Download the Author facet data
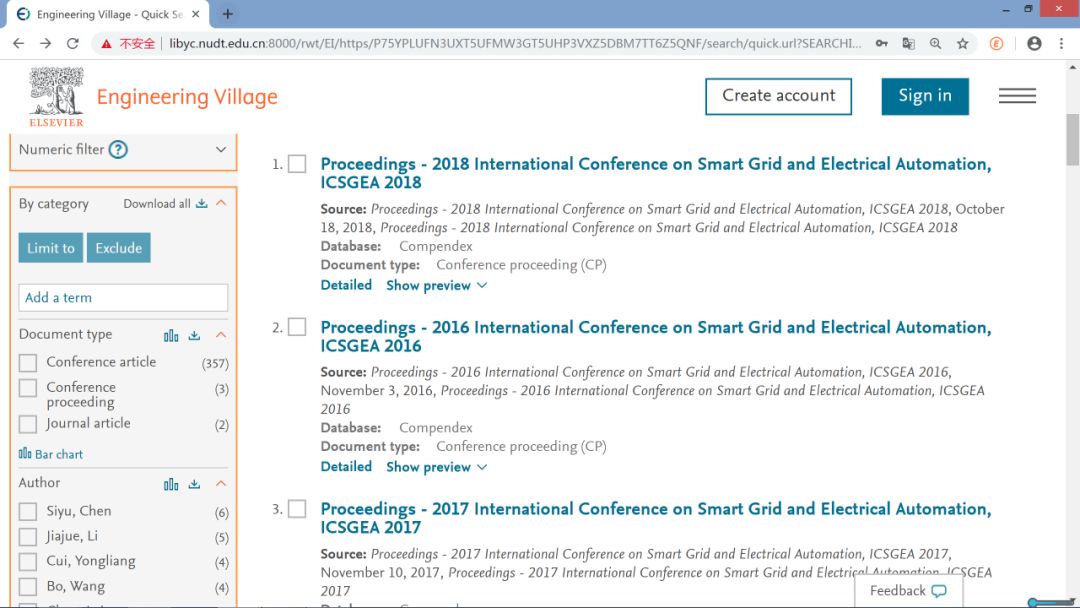This screenshot has height=608, width=1080. [x=195, y=484]
